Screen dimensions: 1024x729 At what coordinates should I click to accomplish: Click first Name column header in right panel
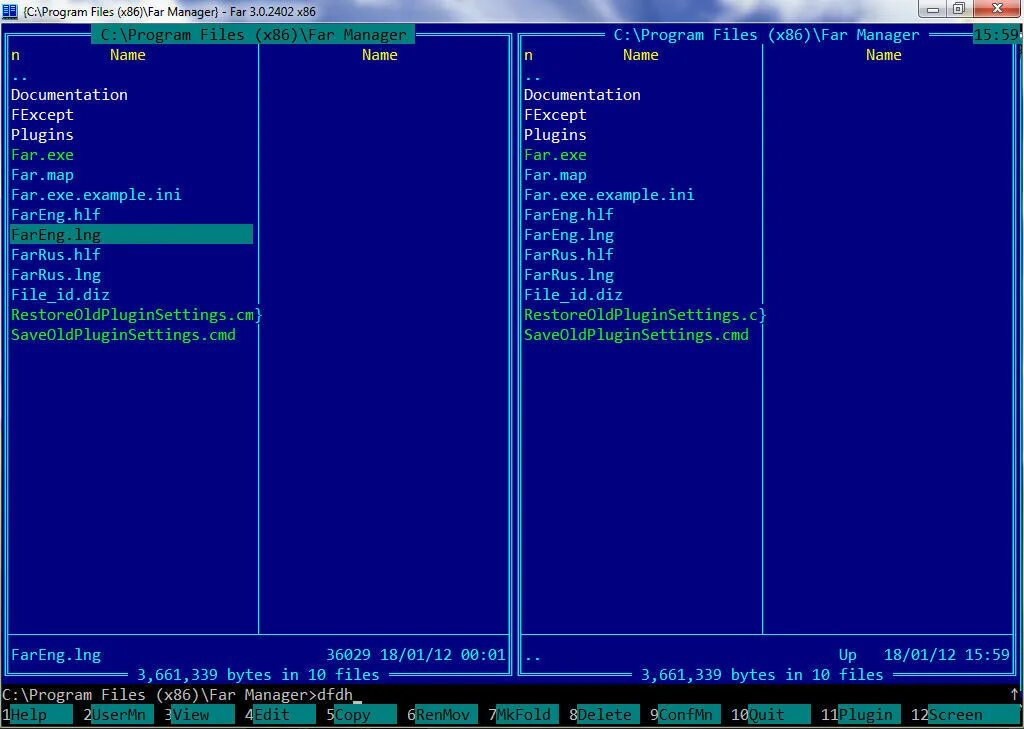point(641,55)
